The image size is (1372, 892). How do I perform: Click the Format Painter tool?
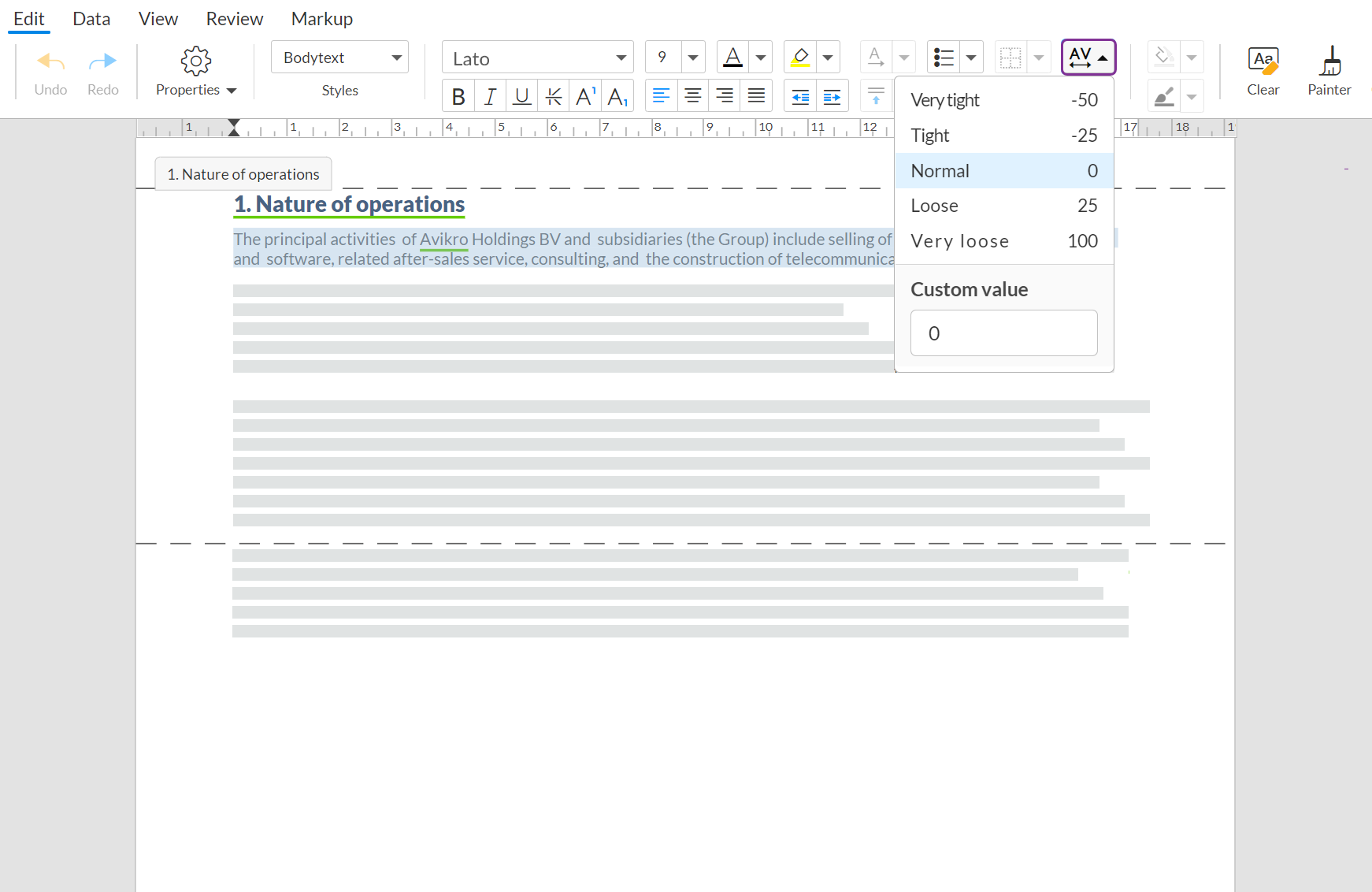point(1329,71)
